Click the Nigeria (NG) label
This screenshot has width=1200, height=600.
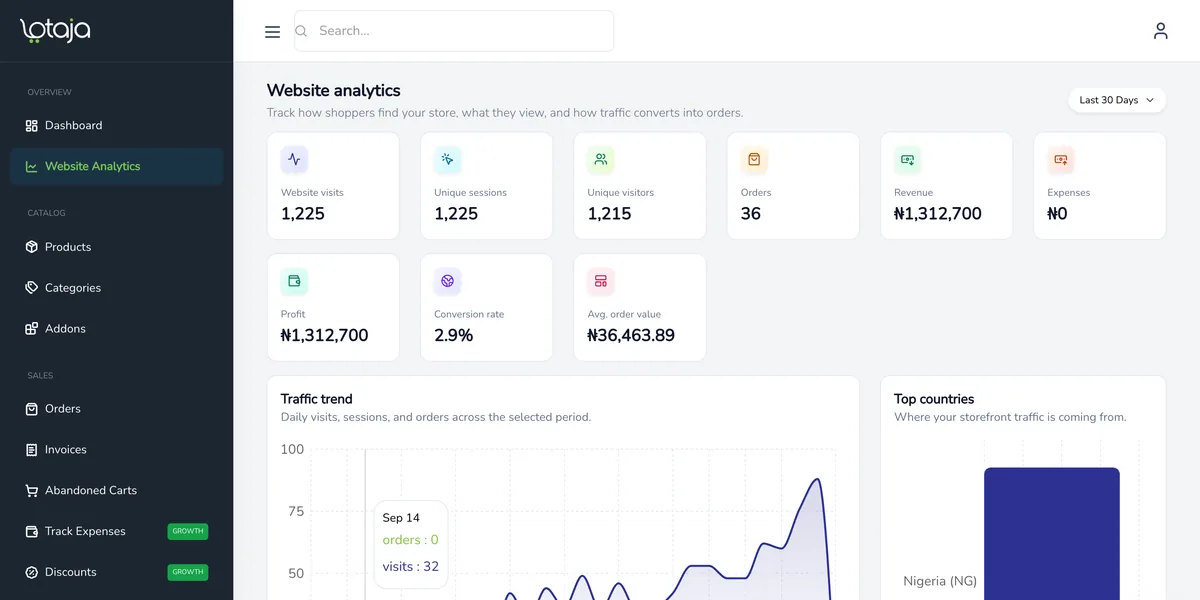[940, 581]
